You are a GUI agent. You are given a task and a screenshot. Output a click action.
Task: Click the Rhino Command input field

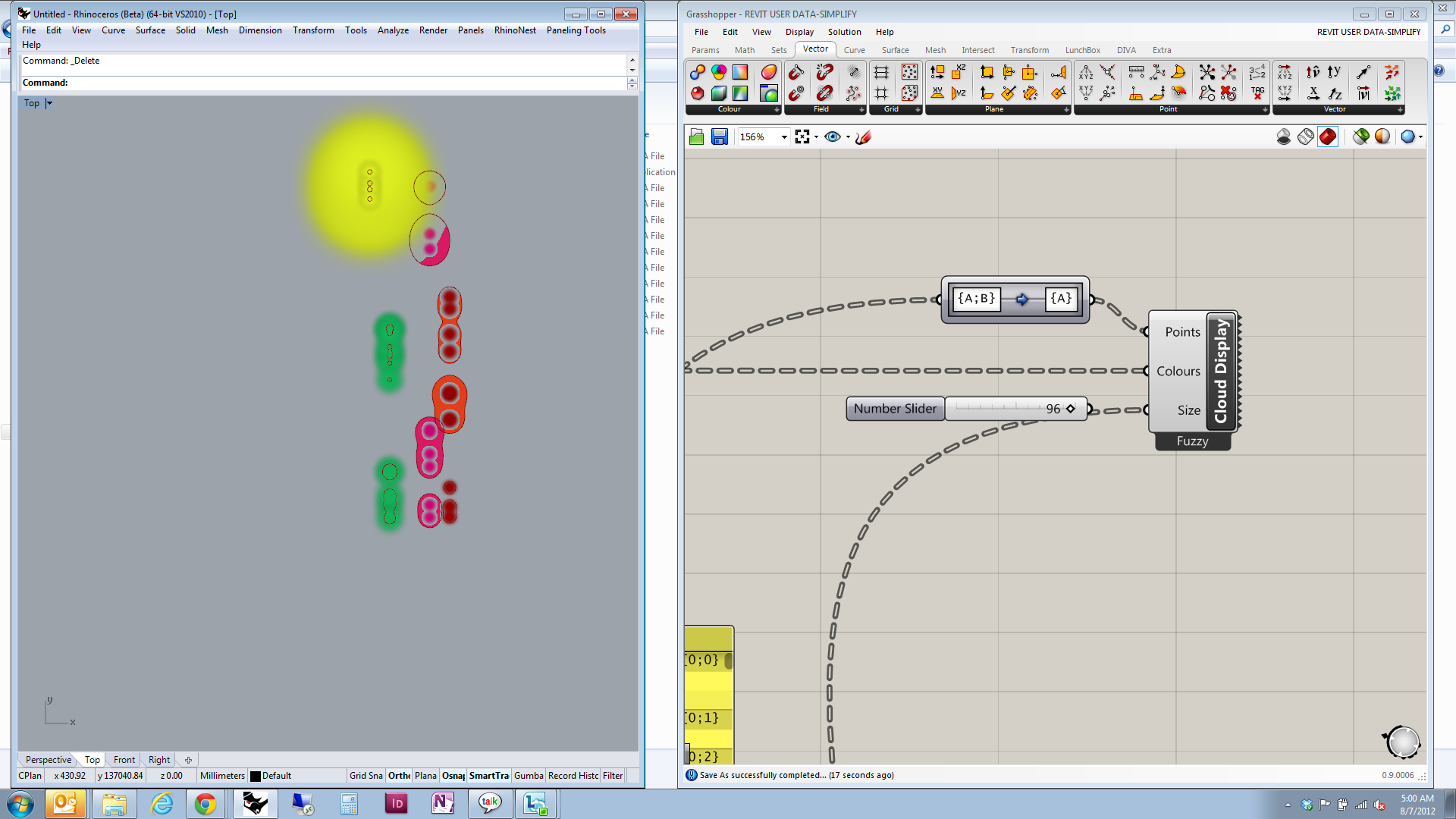click(324, 83)
